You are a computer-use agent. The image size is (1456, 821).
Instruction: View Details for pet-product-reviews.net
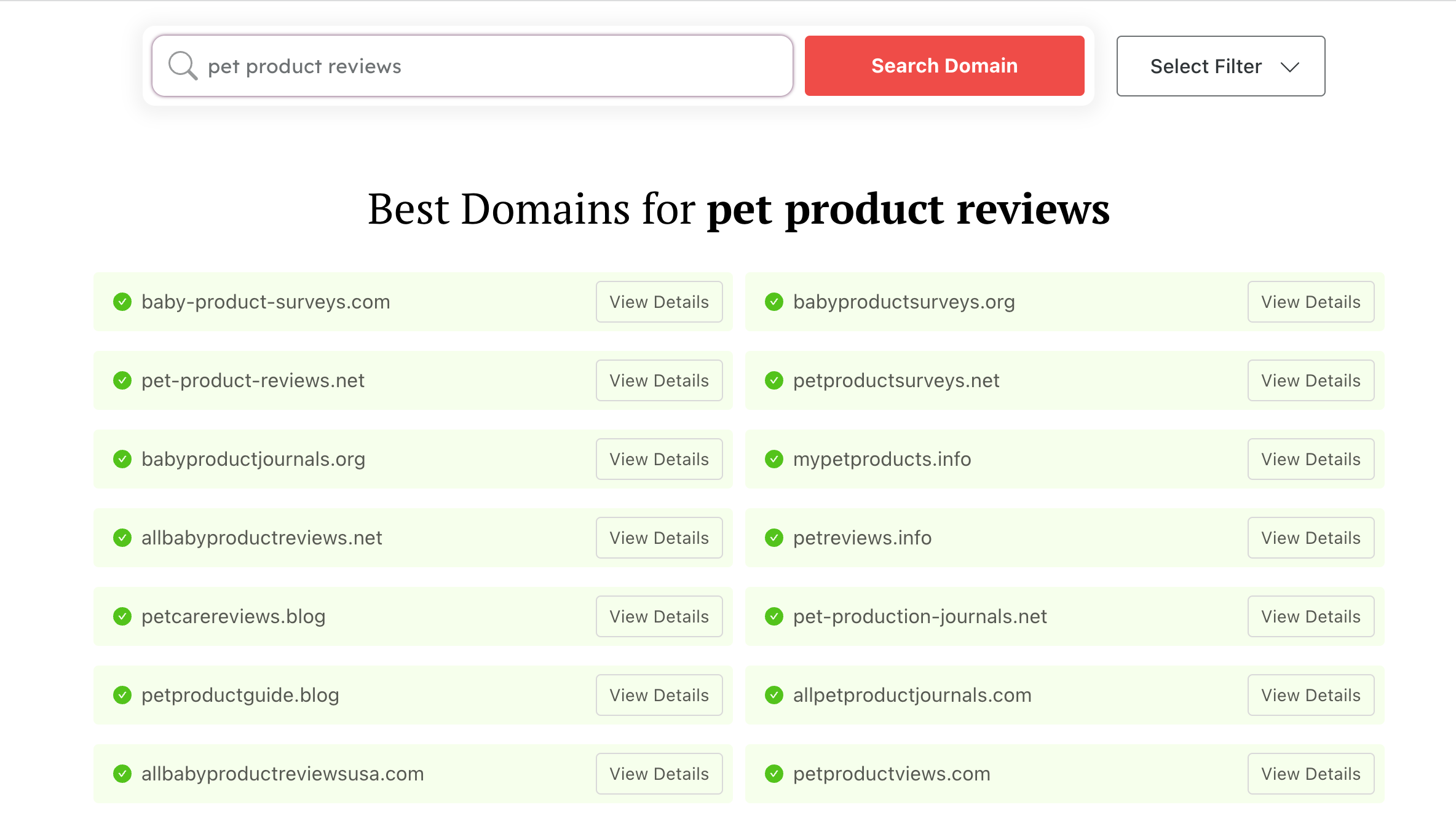pos(659,380)
